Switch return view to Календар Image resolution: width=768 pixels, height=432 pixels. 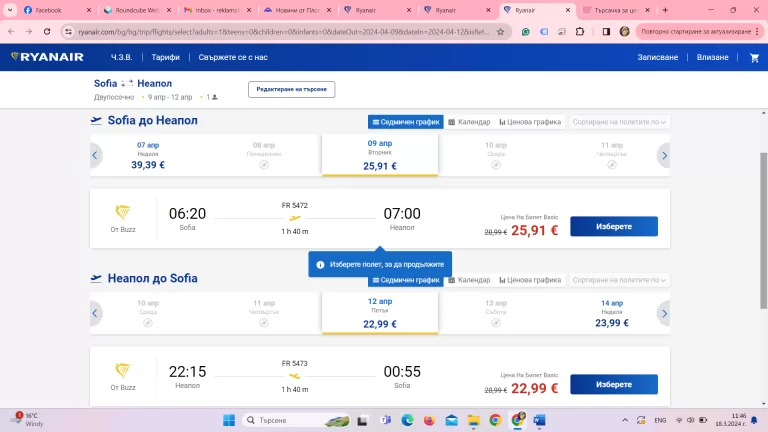(469, 280)
